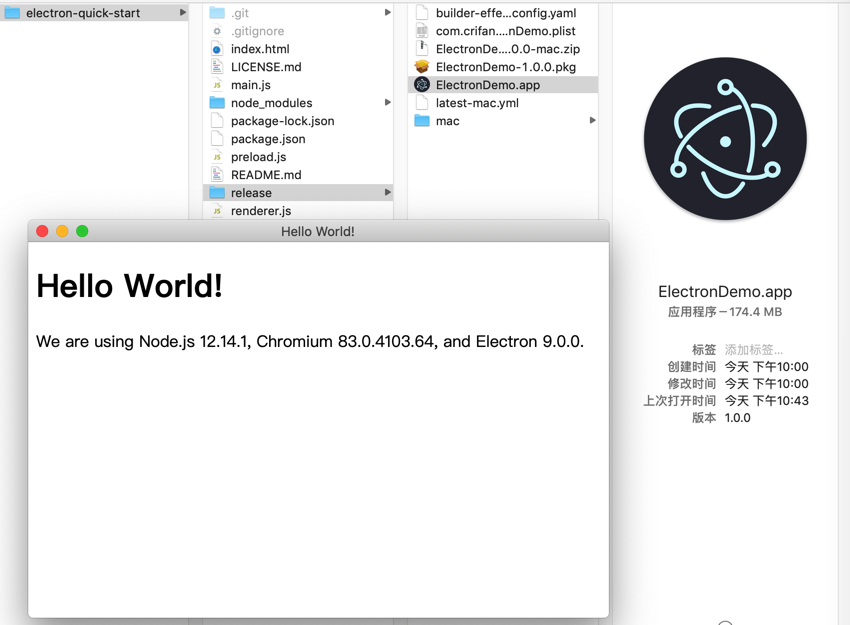The image size is (850, 625).
Task: Click the 添加标签... tag input field
Action: (754, 350)
